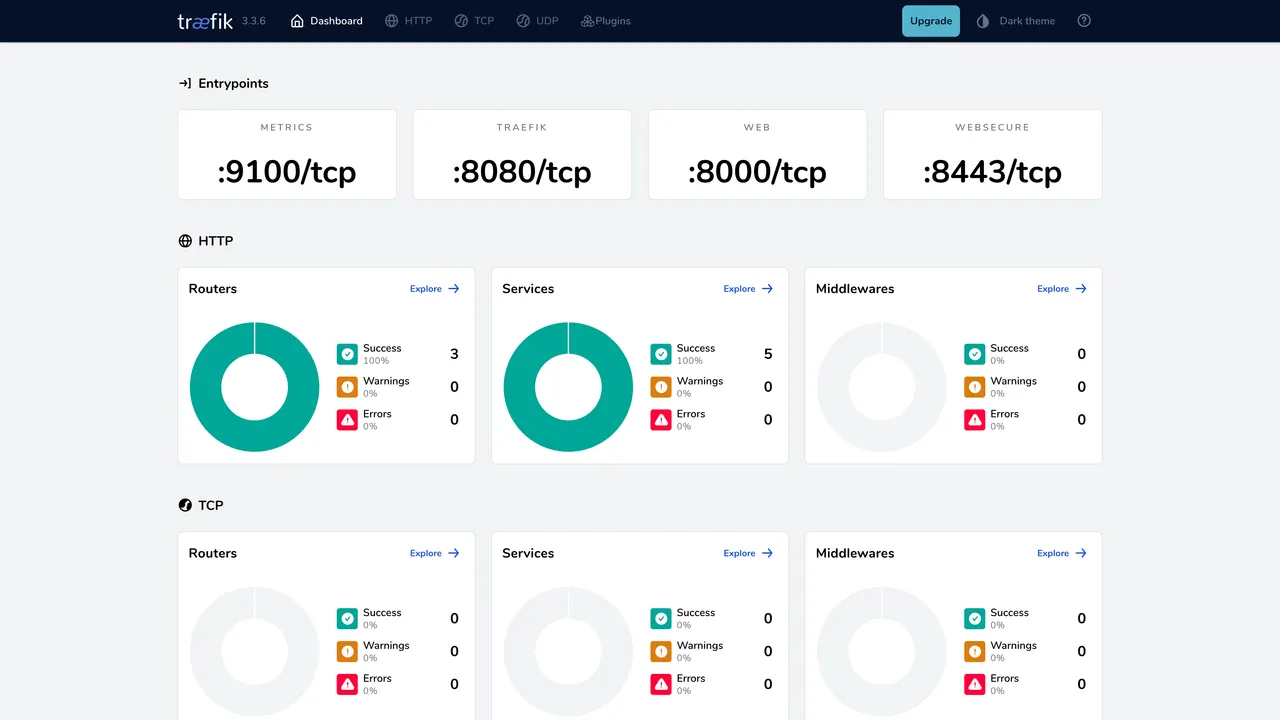Explore HTTP Services
Viewport: 1280px width, 720px height.
(749, 289)
